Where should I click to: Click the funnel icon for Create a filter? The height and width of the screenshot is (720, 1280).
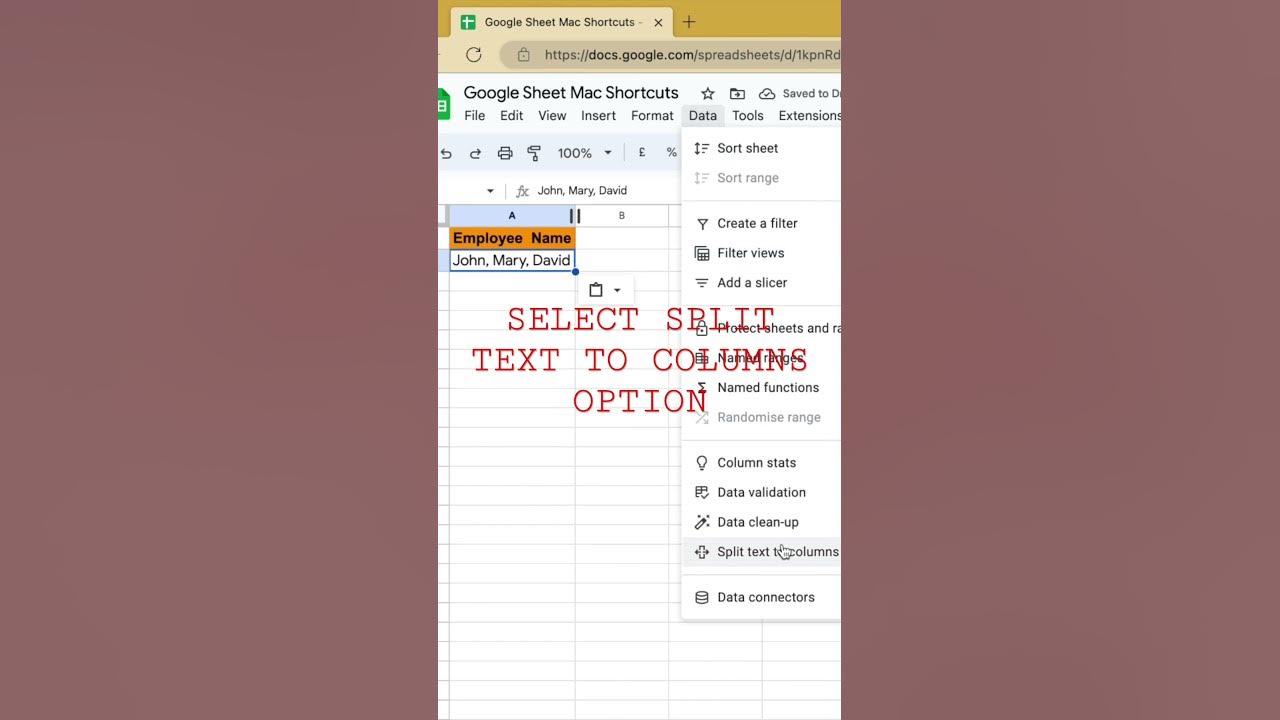tap(702, 223)
